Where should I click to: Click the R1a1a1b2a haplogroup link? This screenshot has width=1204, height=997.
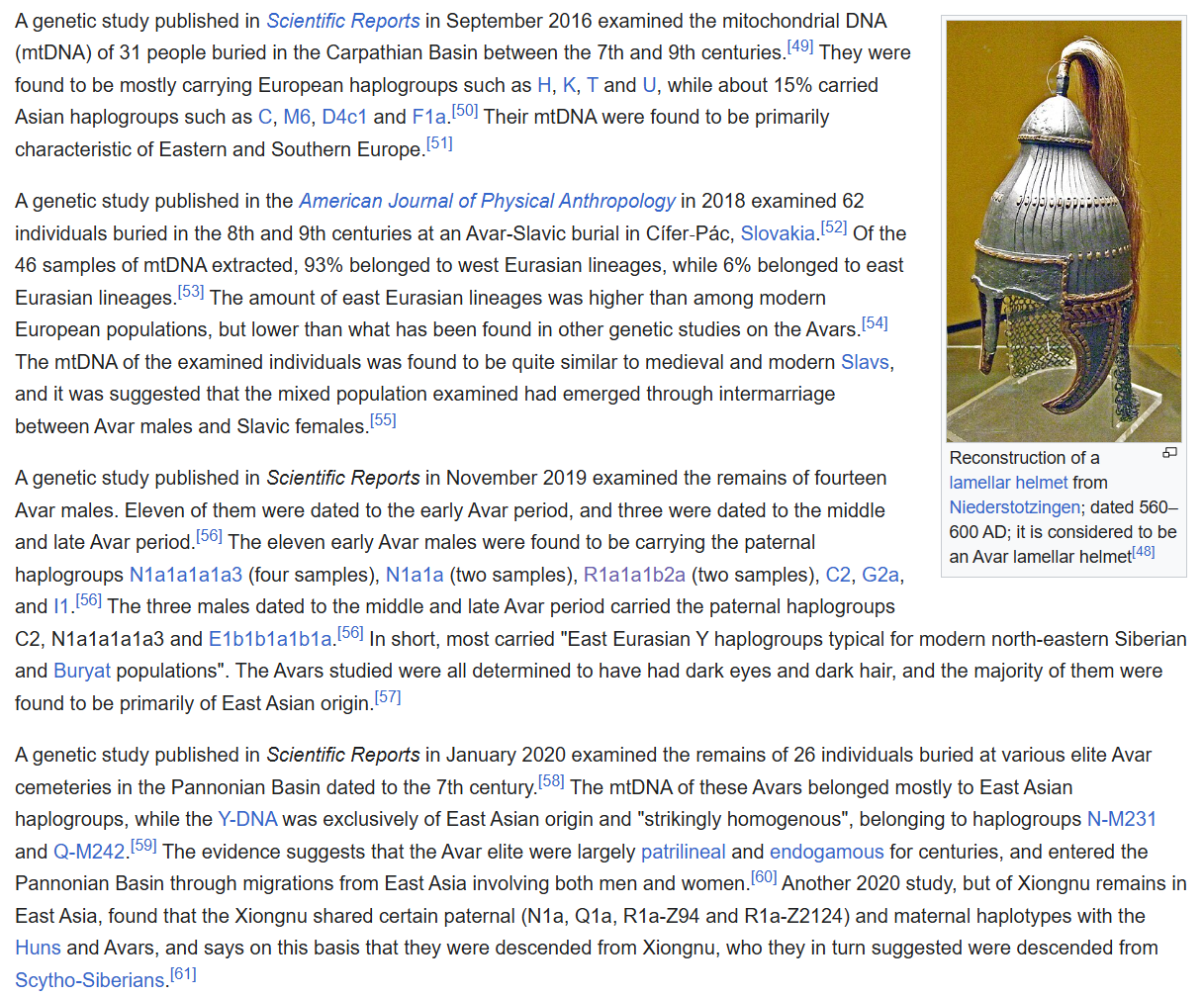637,575
